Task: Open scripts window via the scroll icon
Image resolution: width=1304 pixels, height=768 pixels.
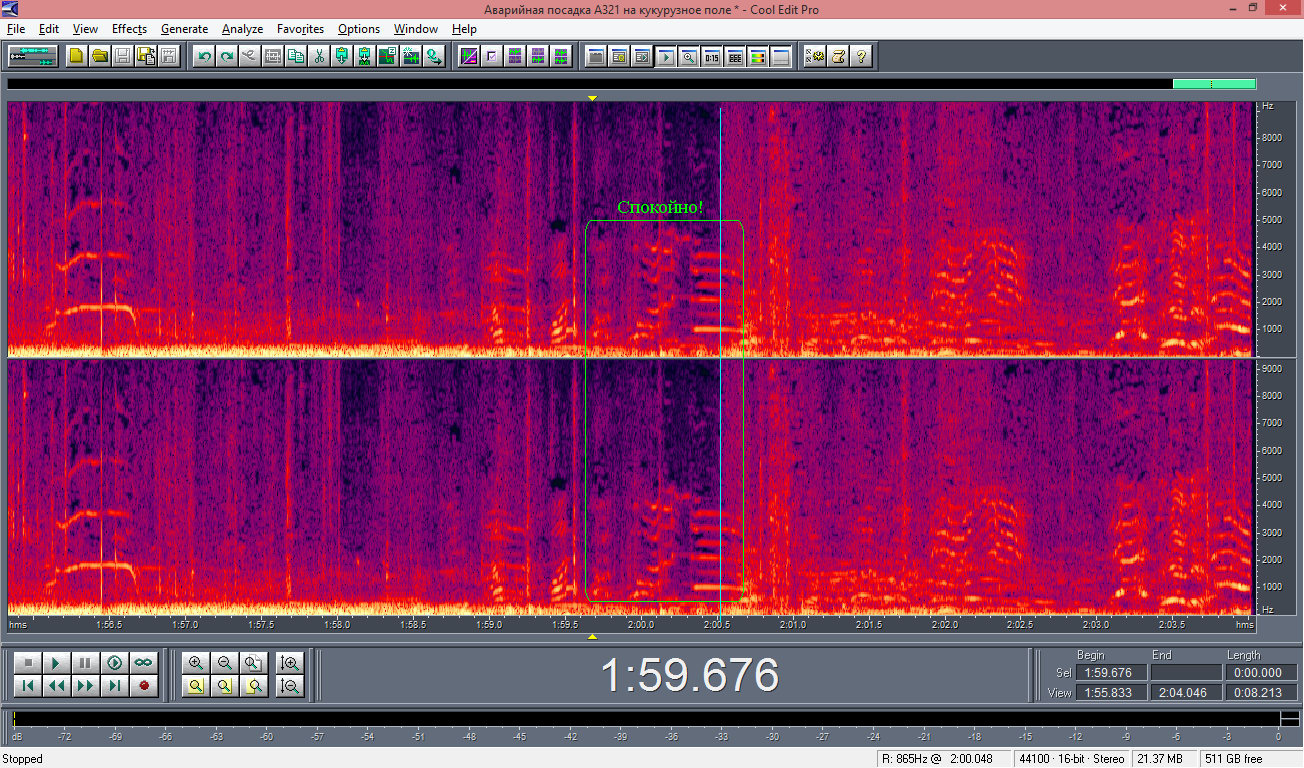Action: (838, 56)
